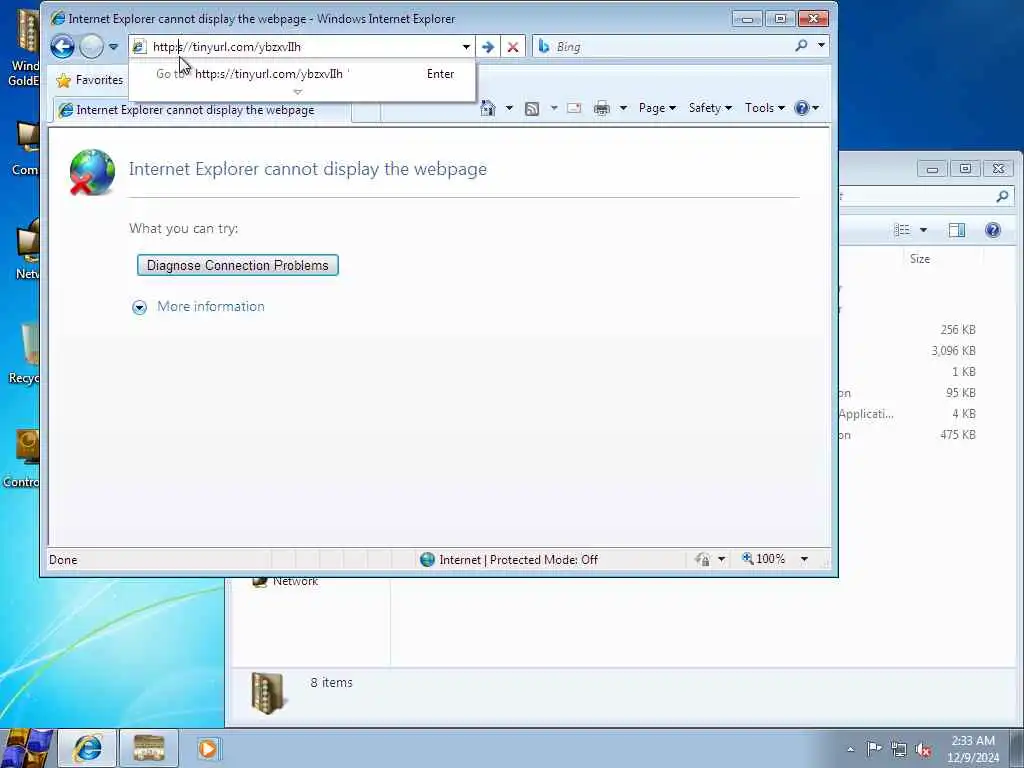
Task: Click the Read Mail icon
Action: coord(574,108)
